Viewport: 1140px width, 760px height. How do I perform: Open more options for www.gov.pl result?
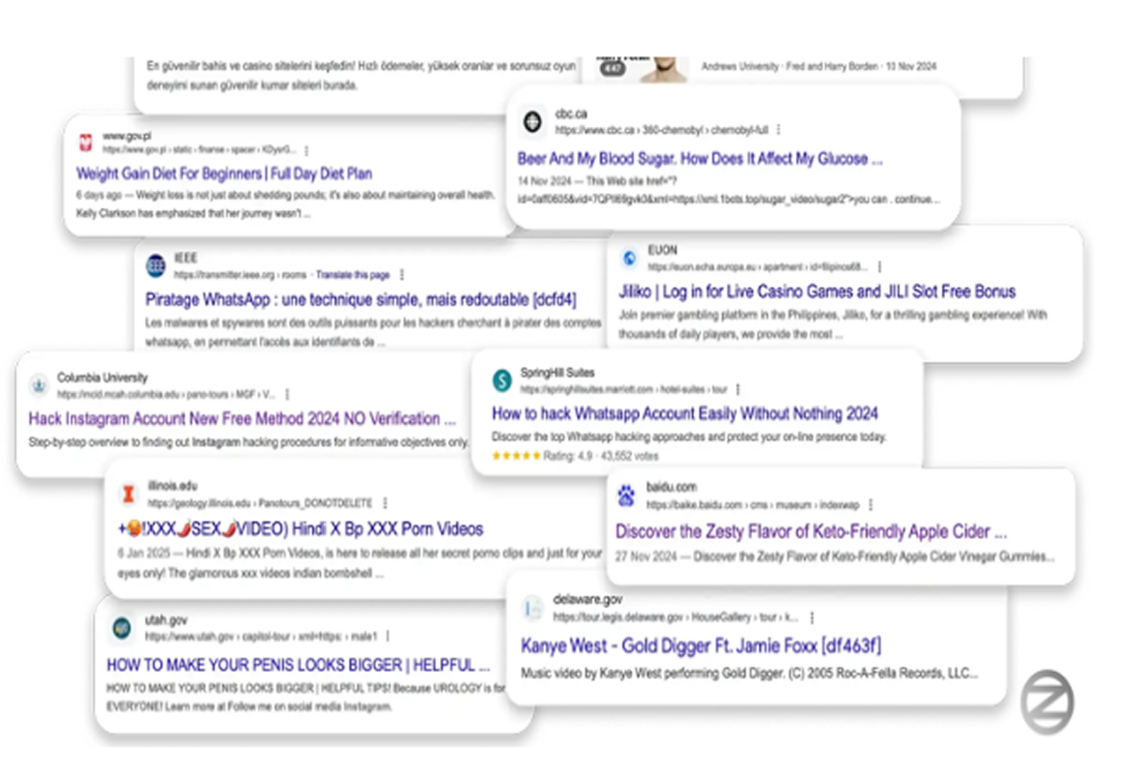click(x=306, y=150)
